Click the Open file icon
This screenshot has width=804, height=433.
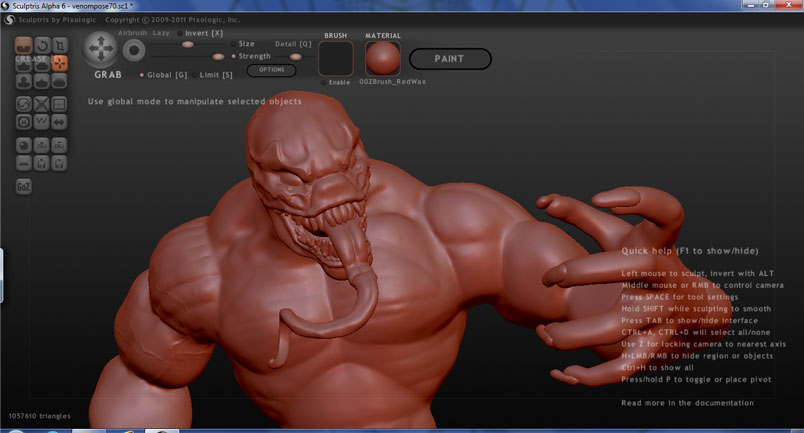42,164
